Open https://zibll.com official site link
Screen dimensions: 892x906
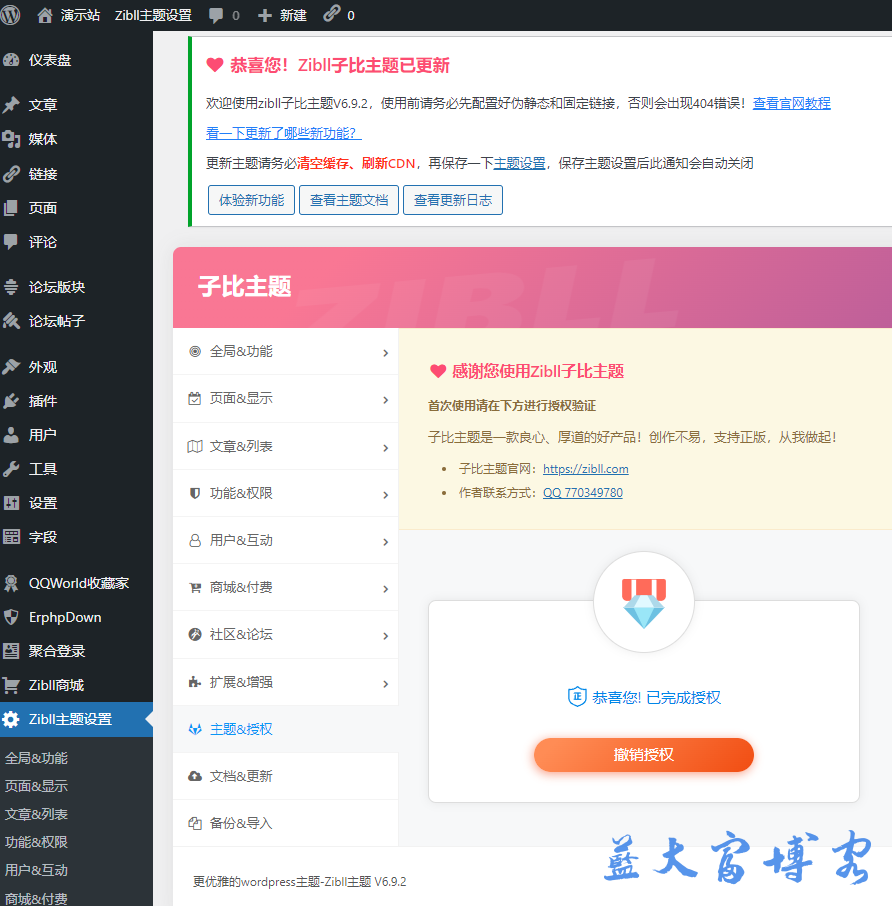click(585, 469)
